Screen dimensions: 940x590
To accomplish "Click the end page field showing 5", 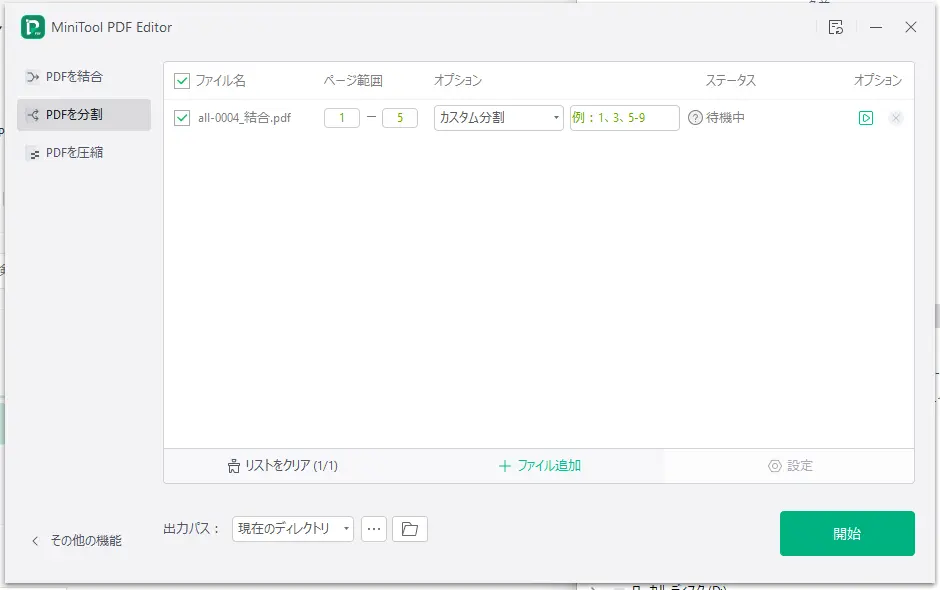I will 400,118.
